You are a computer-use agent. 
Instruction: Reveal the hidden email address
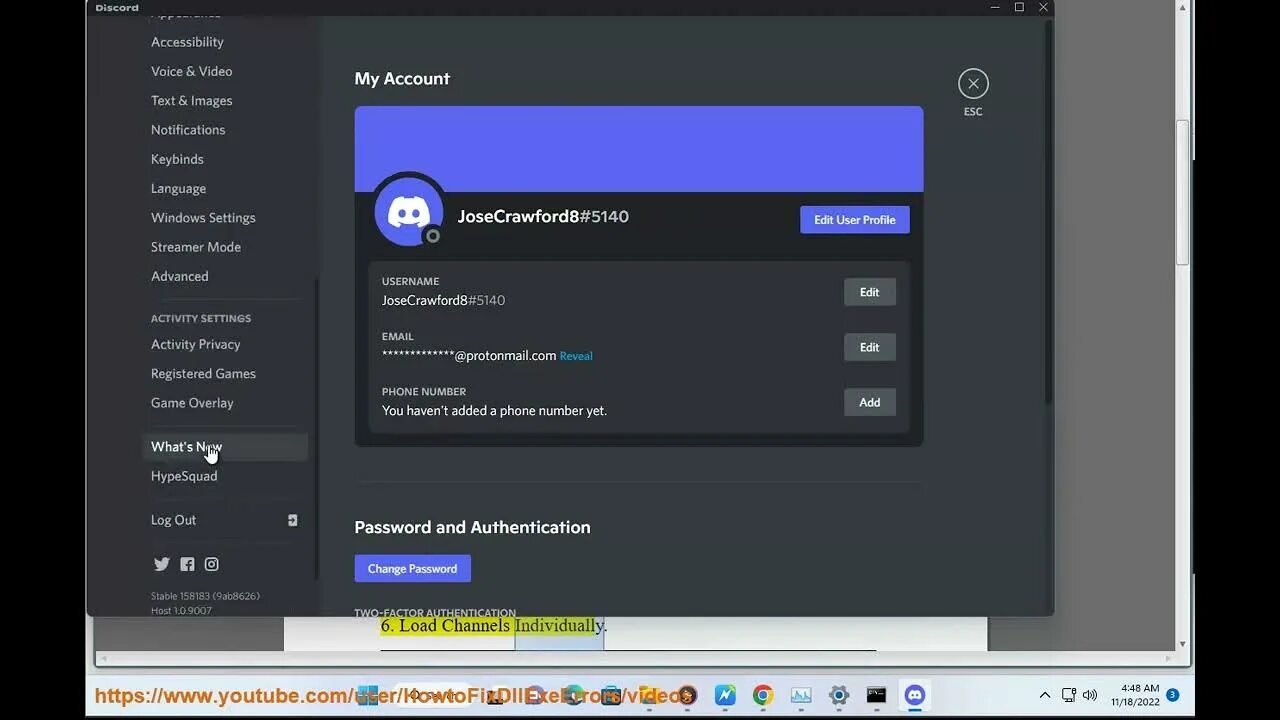576,356
